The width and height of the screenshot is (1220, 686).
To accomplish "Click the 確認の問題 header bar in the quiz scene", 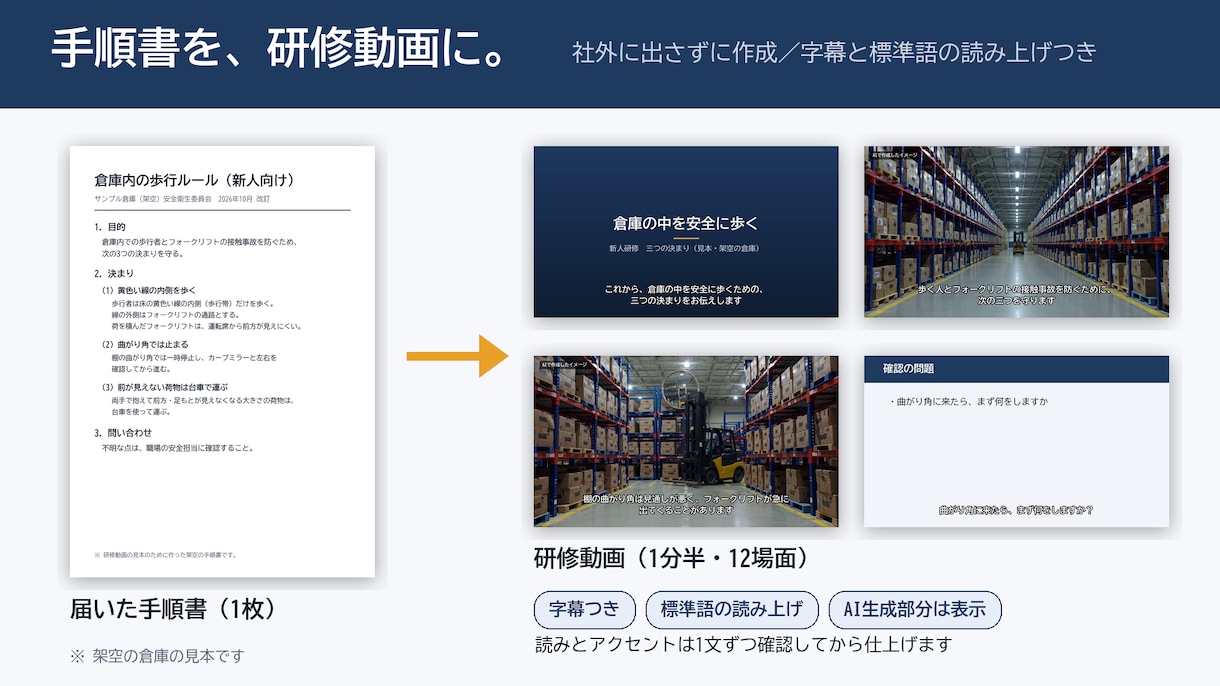I will (1016, 369).
